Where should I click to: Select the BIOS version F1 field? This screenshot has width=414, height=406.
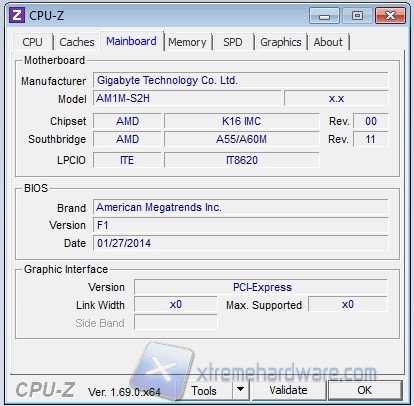(x=240, y=225)
